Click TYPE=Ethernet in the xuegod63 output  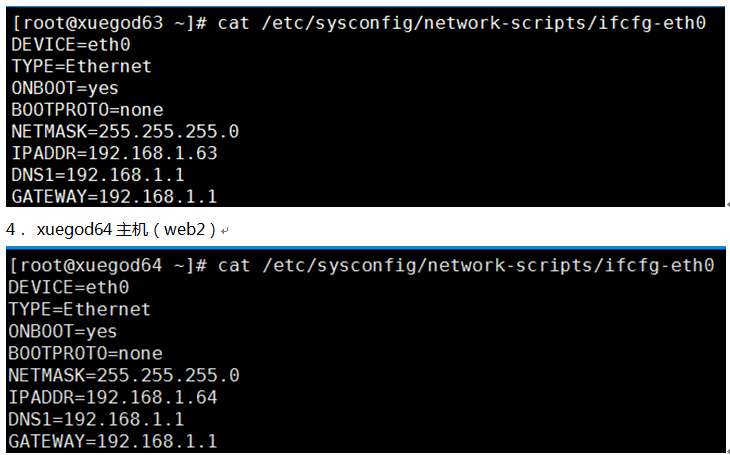(81, 66)
